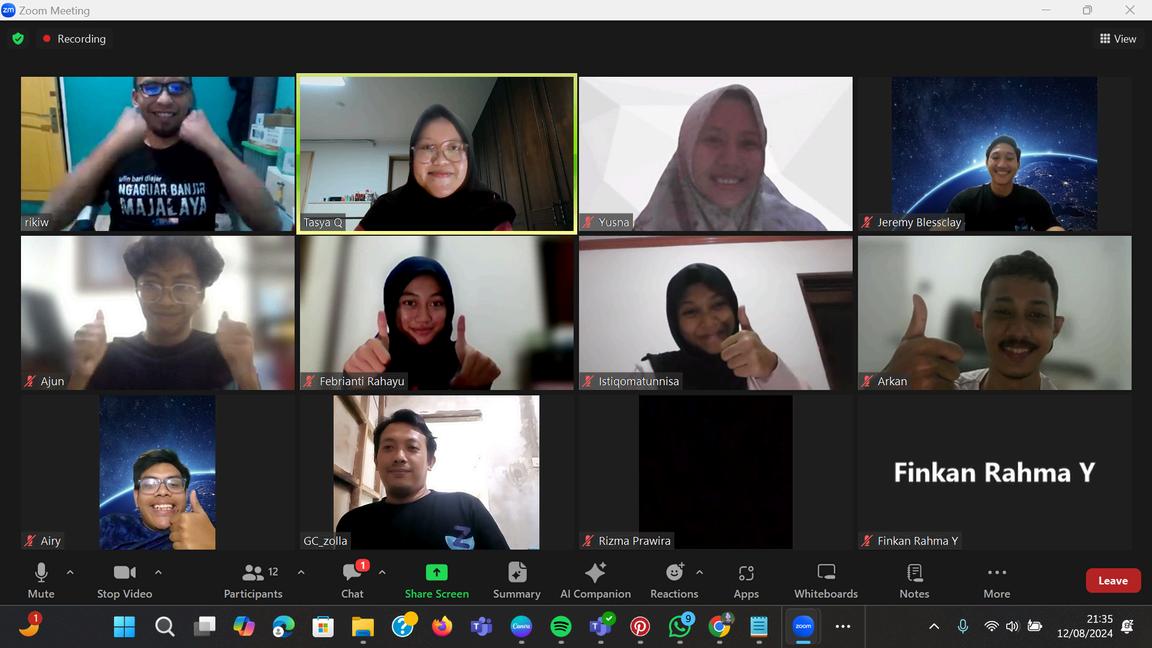Open meeting Notes
Image resolution: width=1152 pixels, height=648 pixels.
click(914, 580)
